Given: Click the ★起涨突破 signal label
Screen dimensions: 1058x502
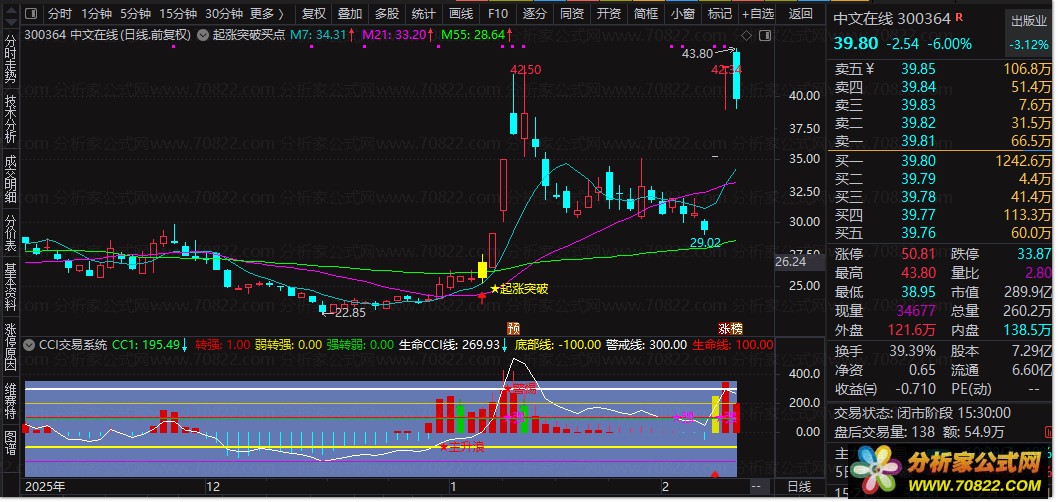Looking at the screenshot, I should tap(518, 289).
